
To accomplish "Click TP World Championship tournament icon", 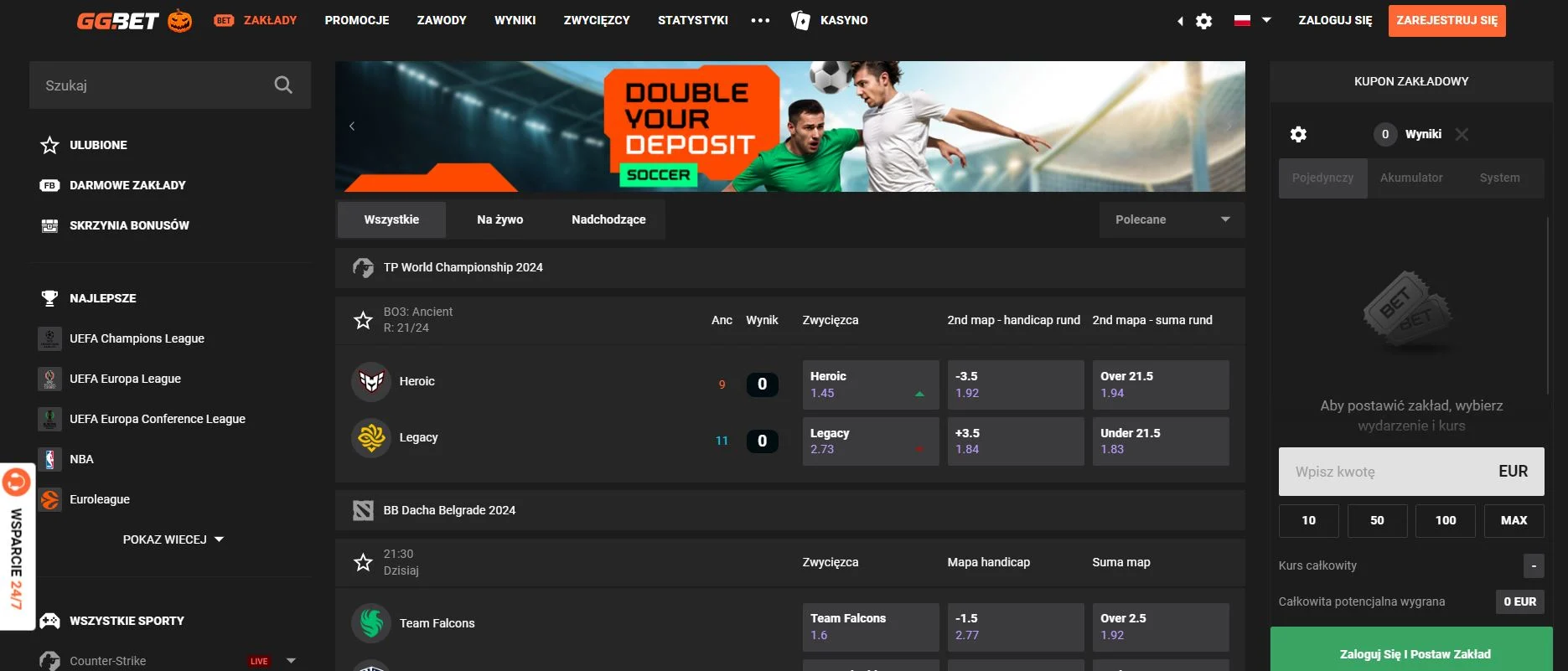I will click(x=363, y=268).
